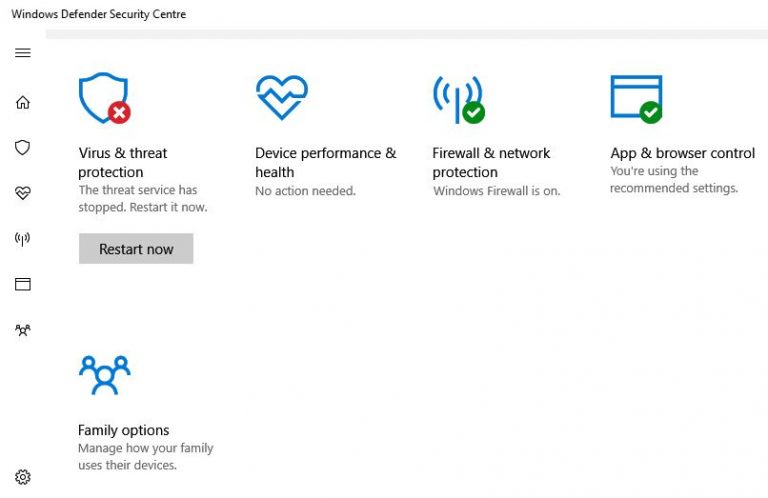
Task: Click the large firewall antenna tile icon
Action: (x=457, y=98)
